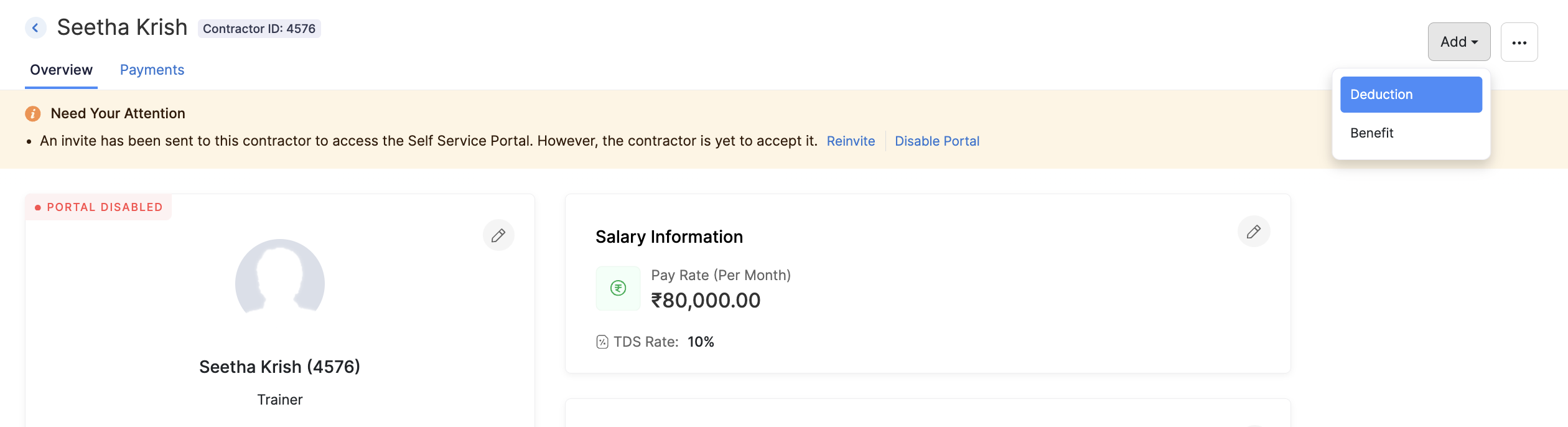
Task: Switch to the Payments tab
Action: (152, 70)
